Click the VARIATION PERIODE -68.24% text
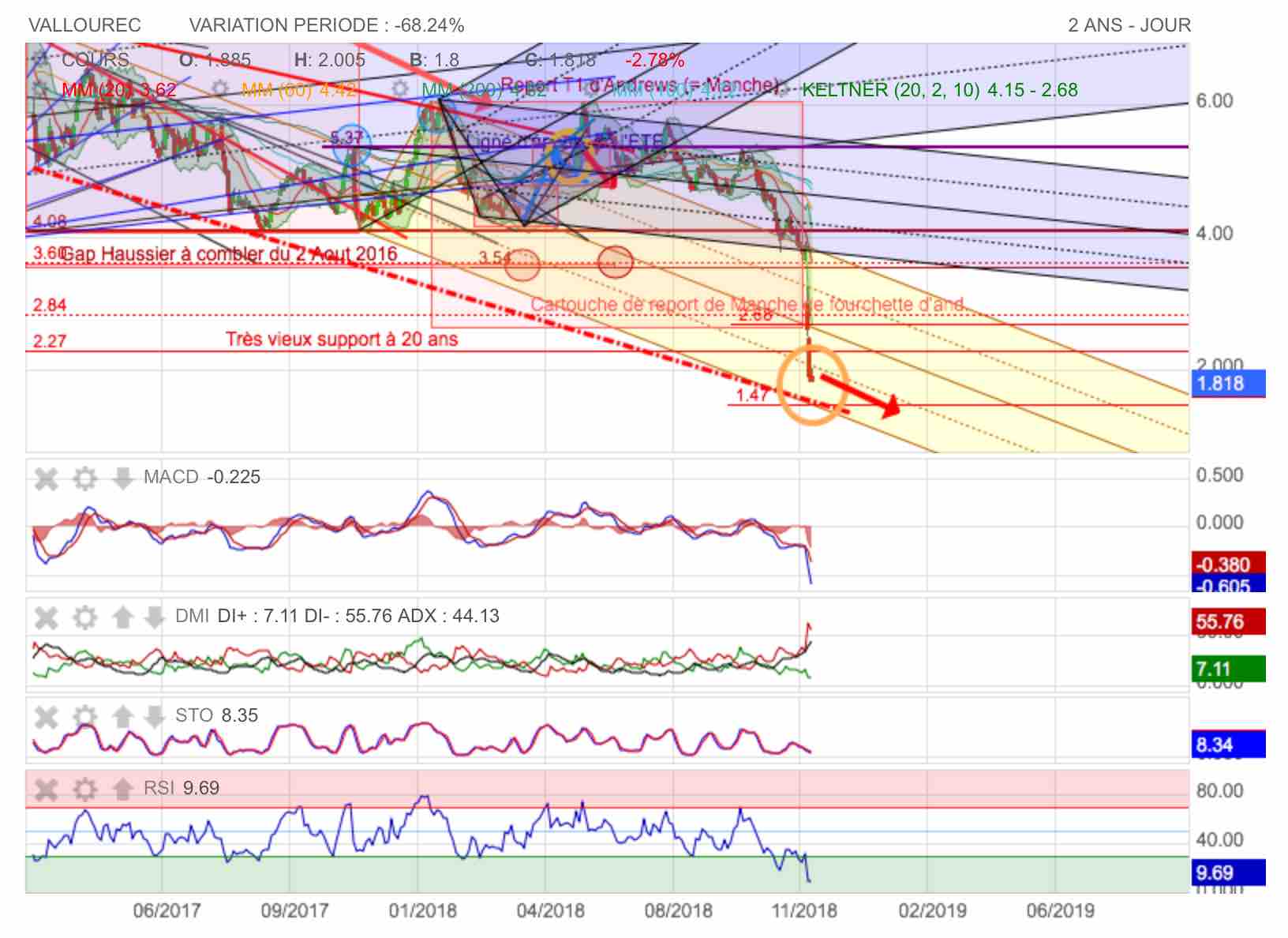This screenshot has width=1288, height=938. tap(327, 25)
